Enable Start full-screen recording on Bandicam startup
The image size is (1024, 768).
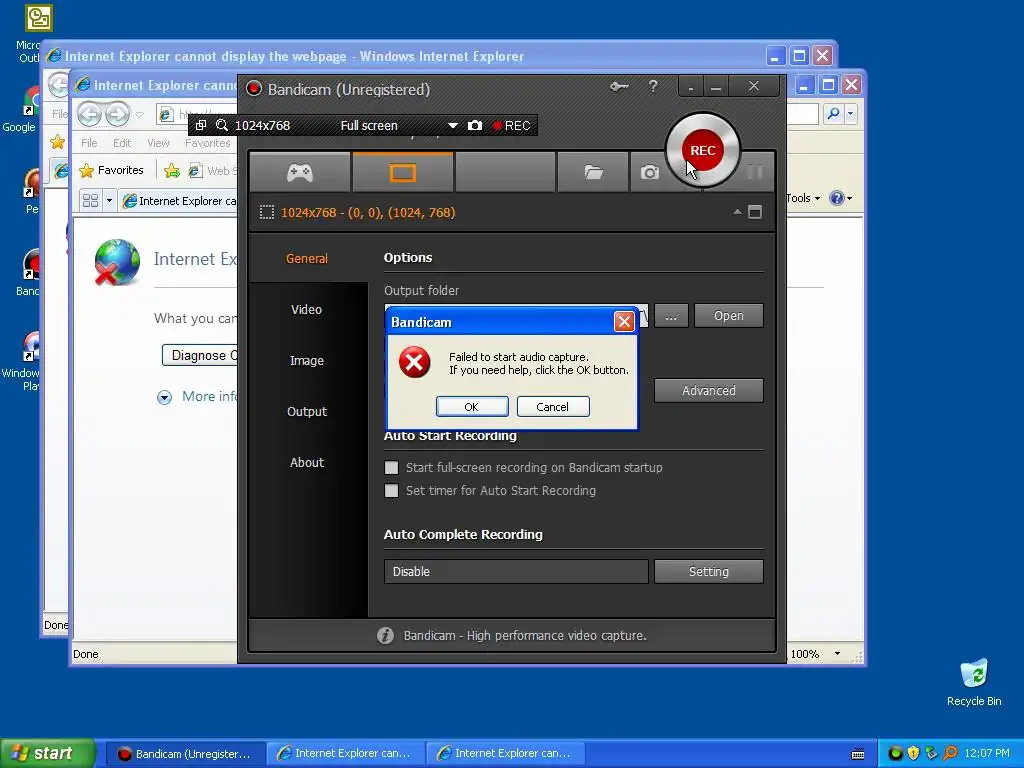click(391, 468)
